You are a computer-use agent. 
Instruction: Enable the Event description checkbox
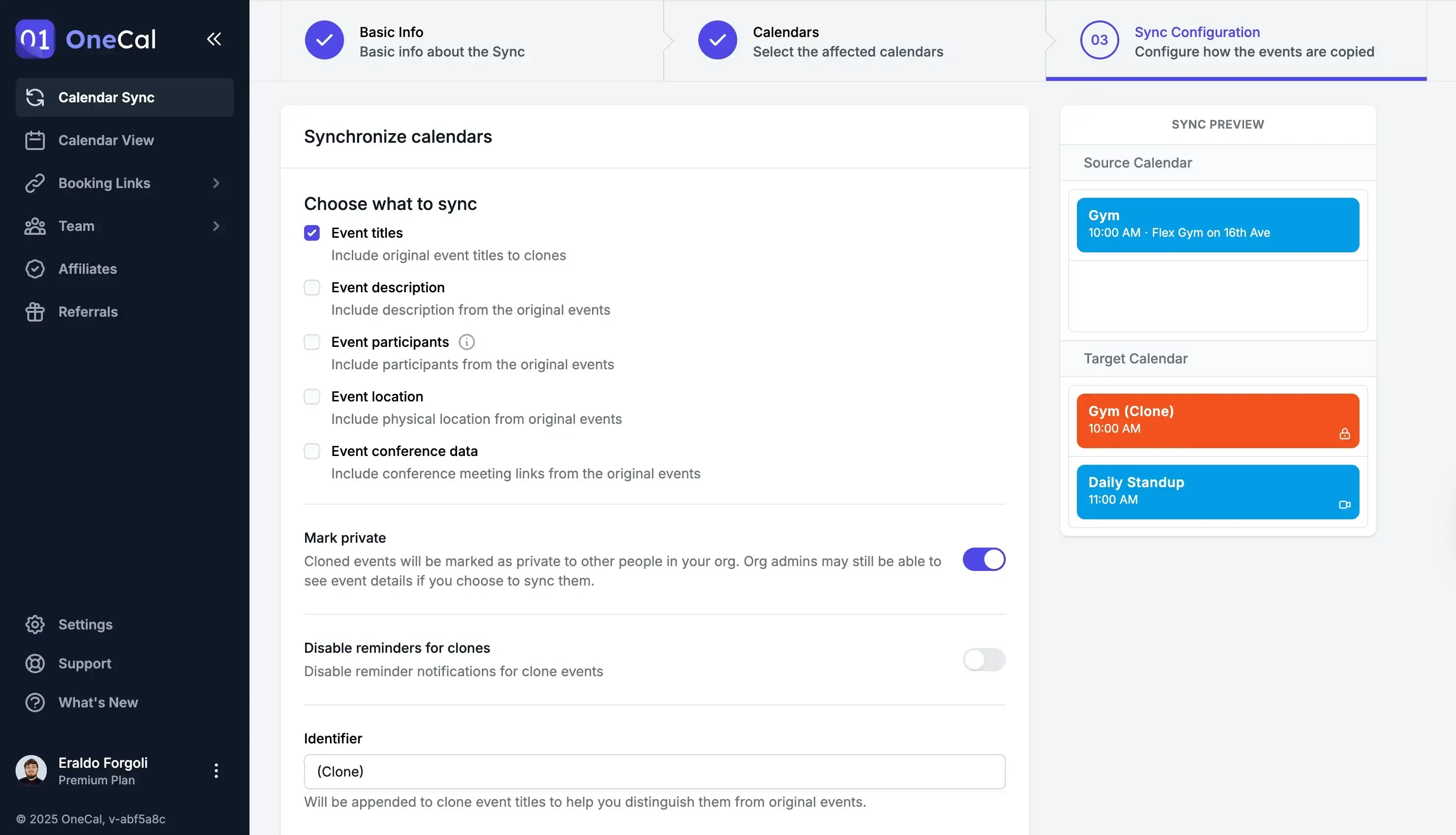tap(312, 287)
